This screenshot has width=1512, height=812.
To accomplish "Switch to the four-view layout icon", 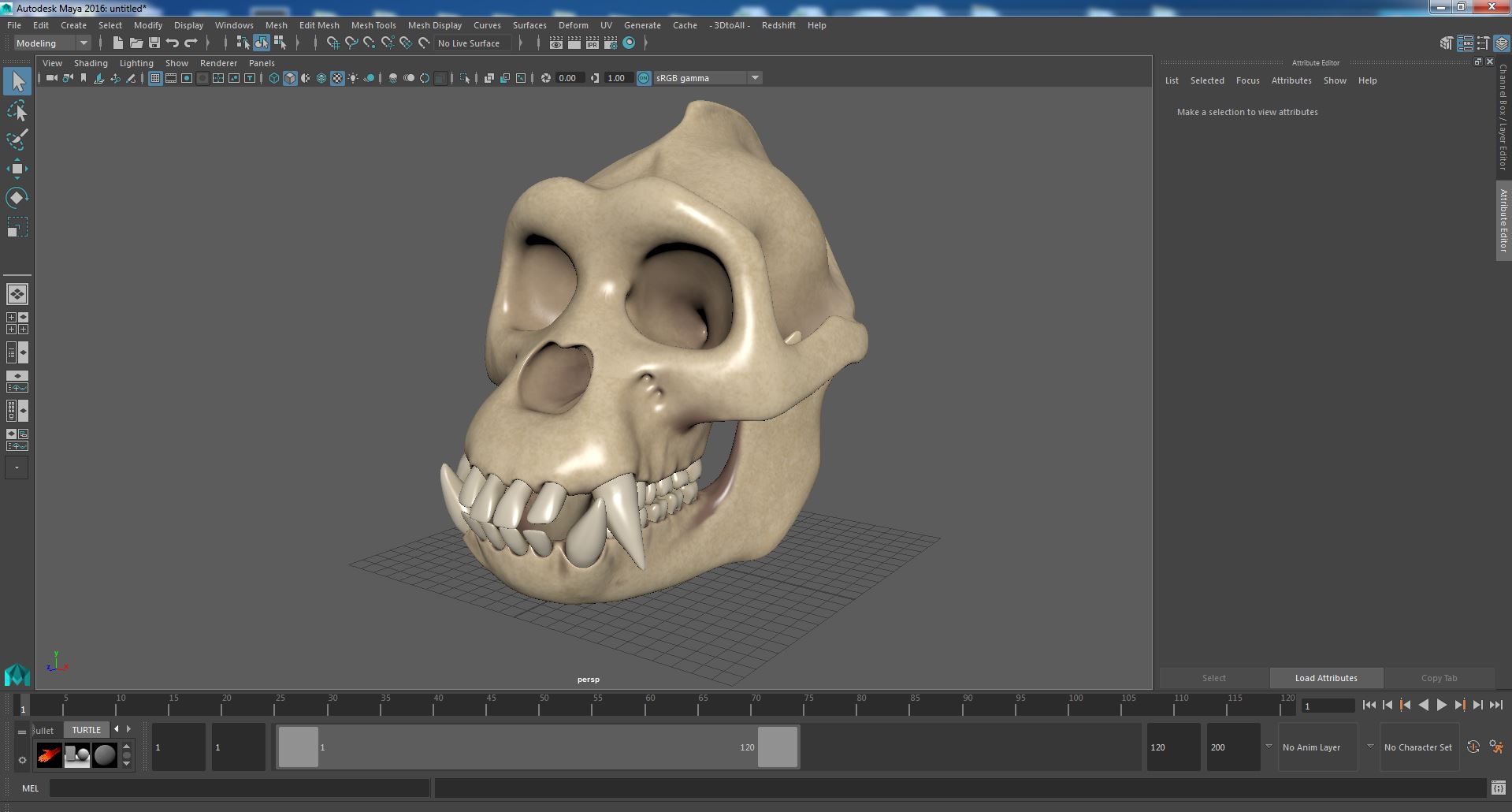I will 17,323.
